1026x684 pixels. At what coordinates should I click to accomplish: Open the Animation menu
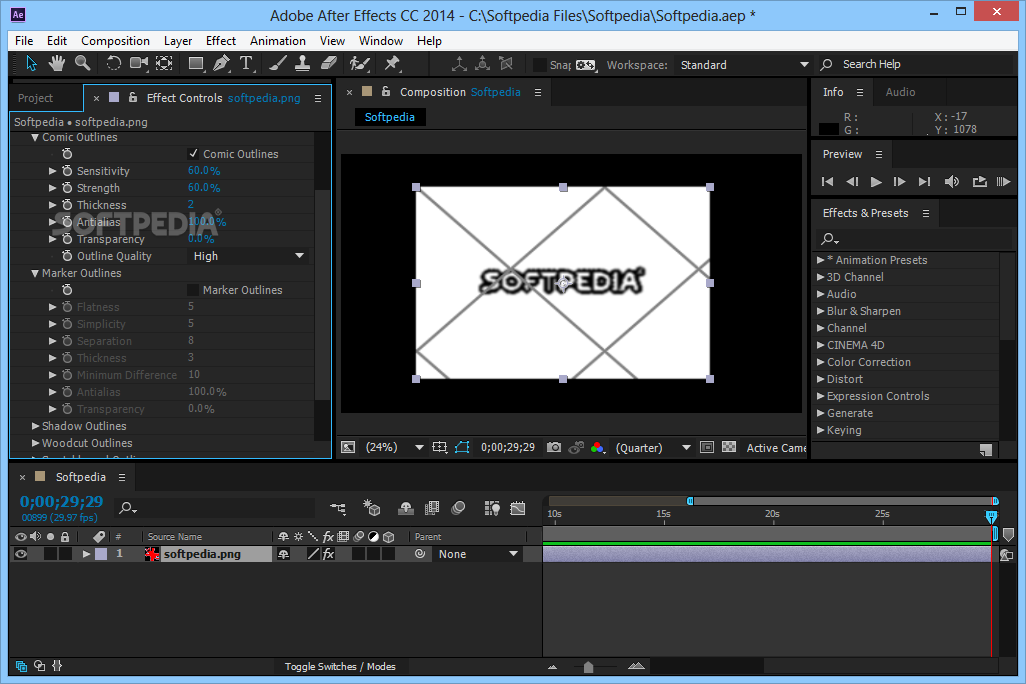[x=277, y=41]
